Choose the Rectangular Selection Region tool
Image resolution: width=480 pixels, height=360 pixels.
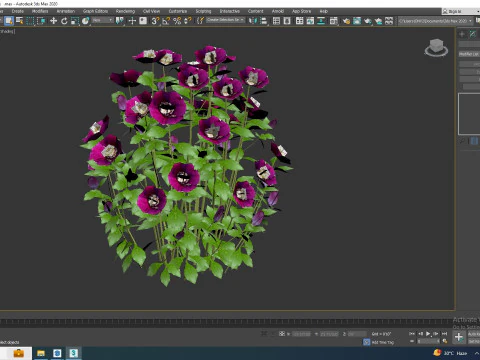[30, 21]
